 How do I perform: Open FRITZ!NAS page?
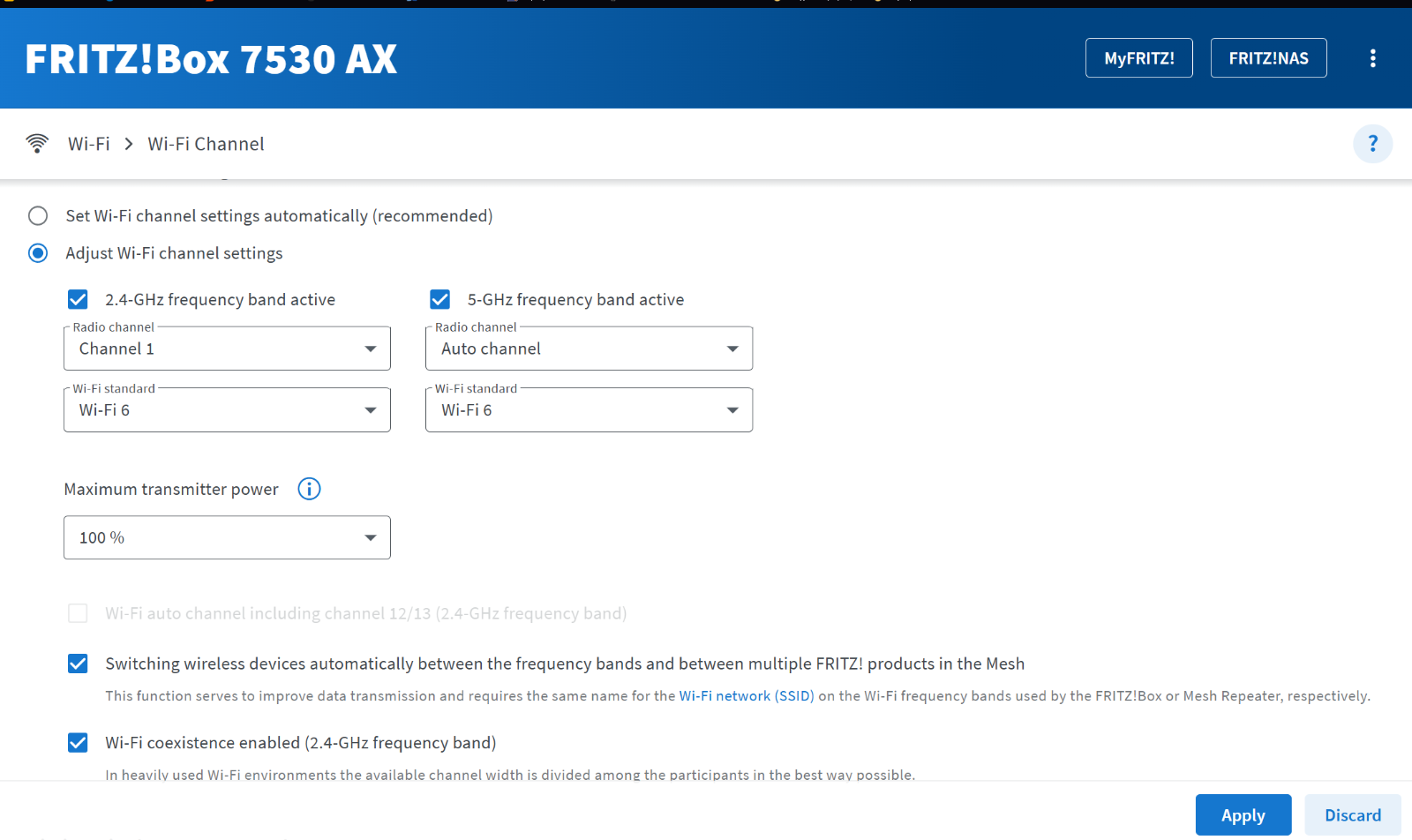coord(1268,58)
